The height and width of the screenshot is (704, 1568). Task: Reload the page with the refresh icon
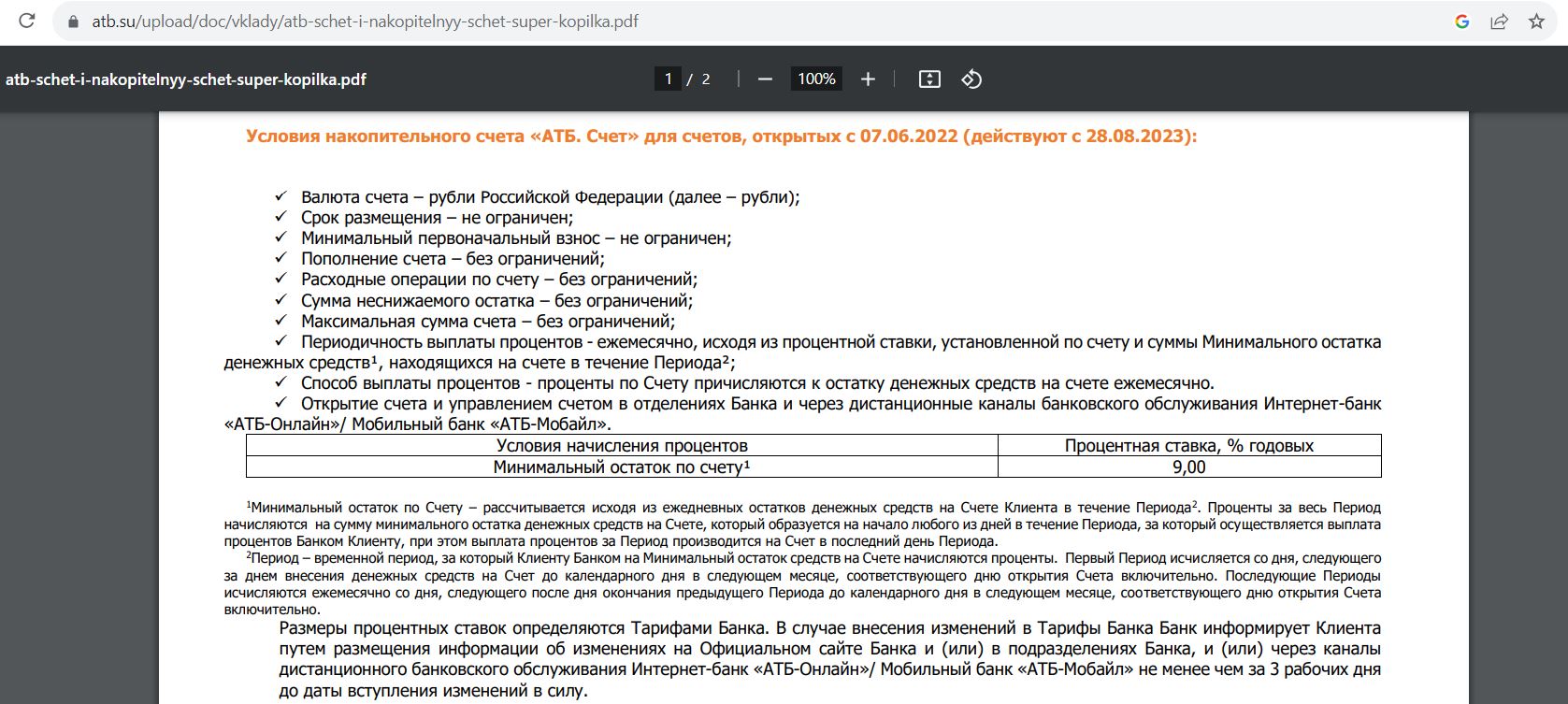pos(27,21)
